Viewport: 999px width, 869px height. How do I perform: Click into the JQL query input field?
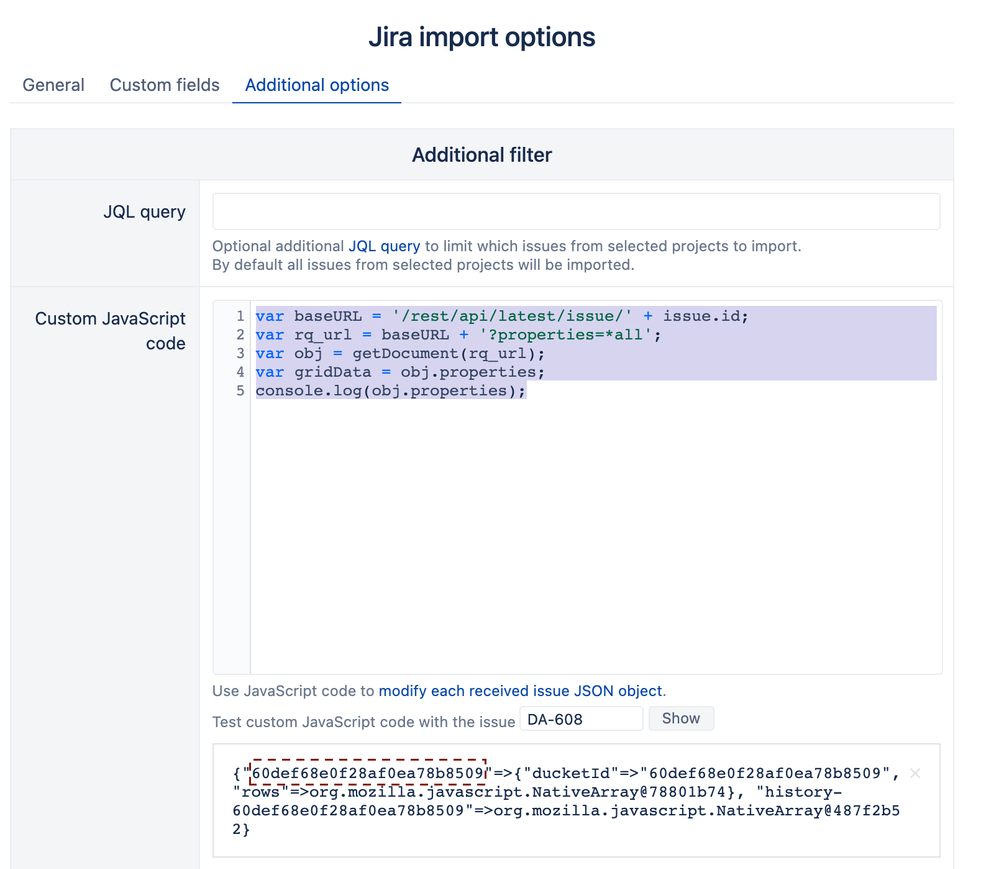coord(576,212)
